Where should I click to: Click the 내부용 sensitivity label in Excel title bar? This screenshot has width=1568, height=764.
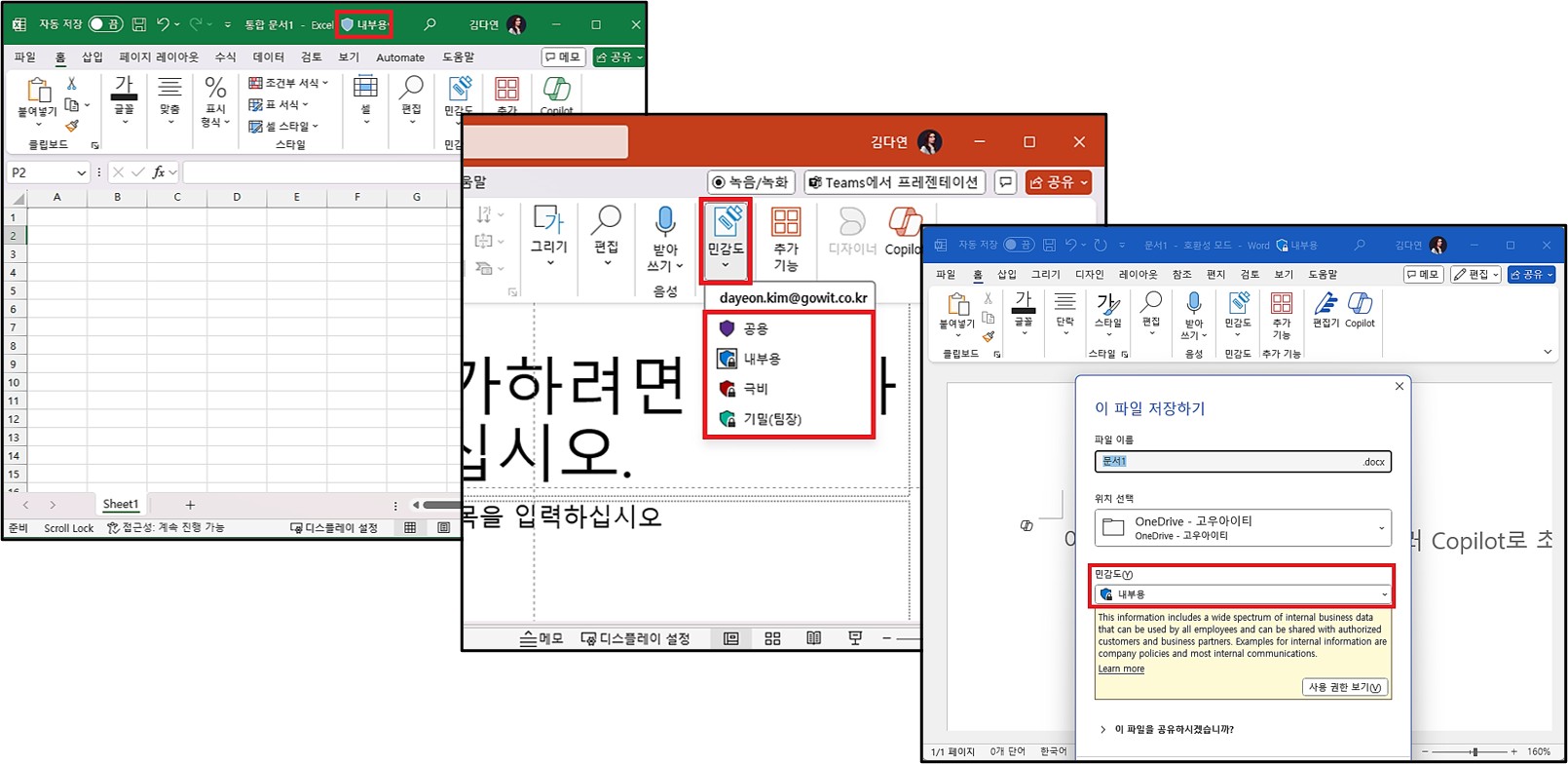(x=364, y=24)
